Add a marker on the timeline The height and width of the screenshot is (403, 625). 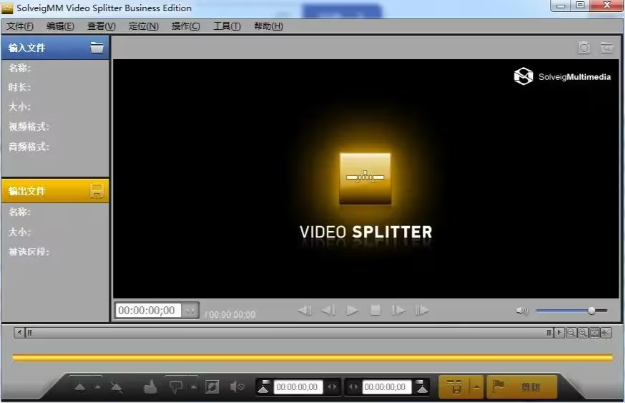pos(80,387)
